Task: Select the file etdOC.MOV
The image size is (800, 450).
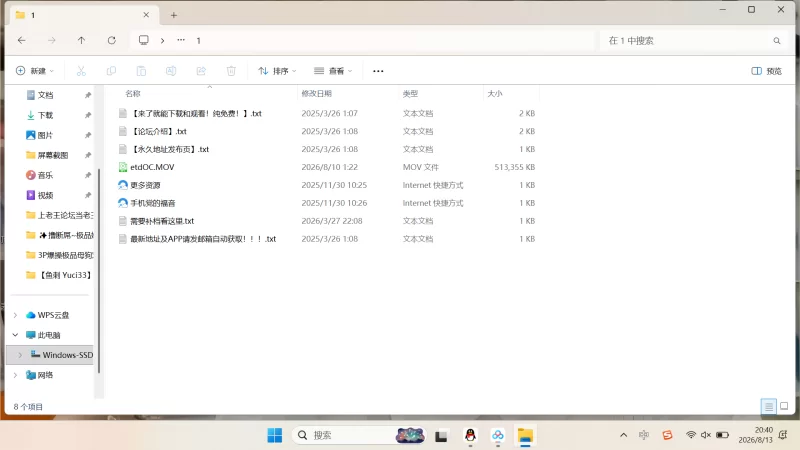Action: coord(152,167)
